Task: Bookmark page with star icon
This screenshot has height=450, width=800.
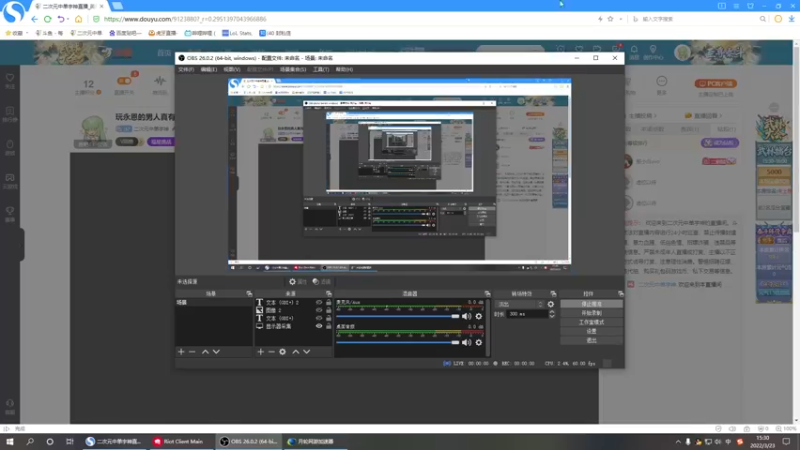Action: (x=610, y=19)
